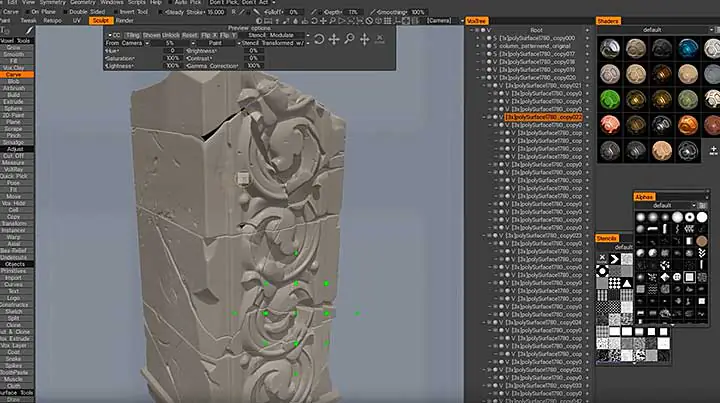This screenshot has width=720, height=403.
Task: Click the chrome shader in top-left of Shaders
Action: click(x=610, y=48)
